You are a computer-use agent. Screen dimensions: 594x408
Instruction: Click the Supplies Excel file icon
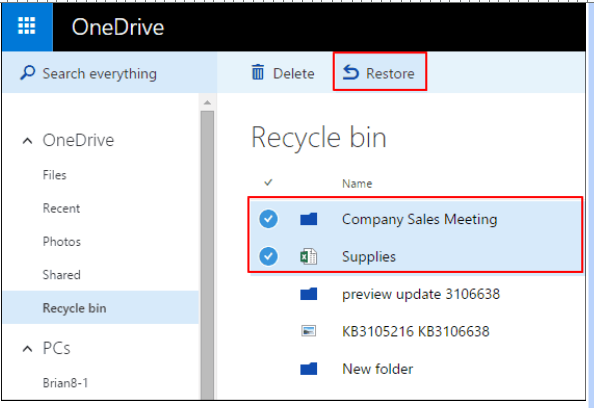(x=309, y=256)
